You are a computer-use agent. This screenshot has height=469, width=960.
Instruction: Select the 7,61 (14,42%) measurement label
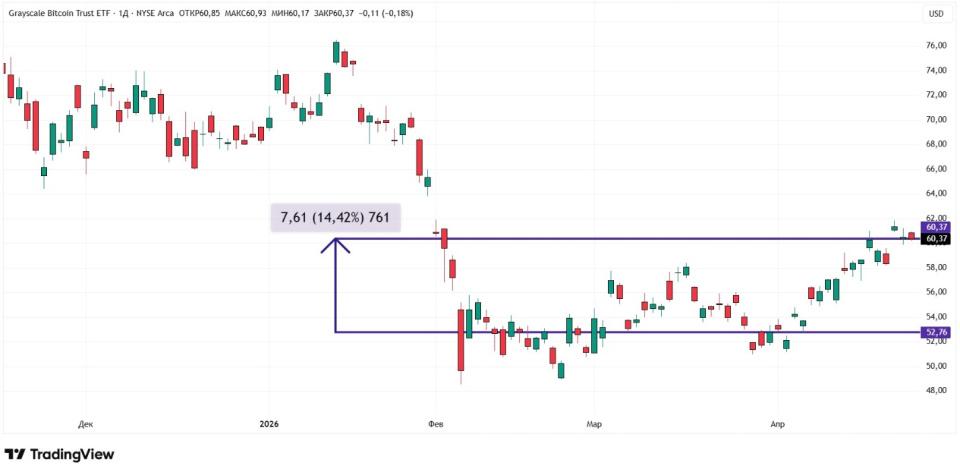(335, 219)
